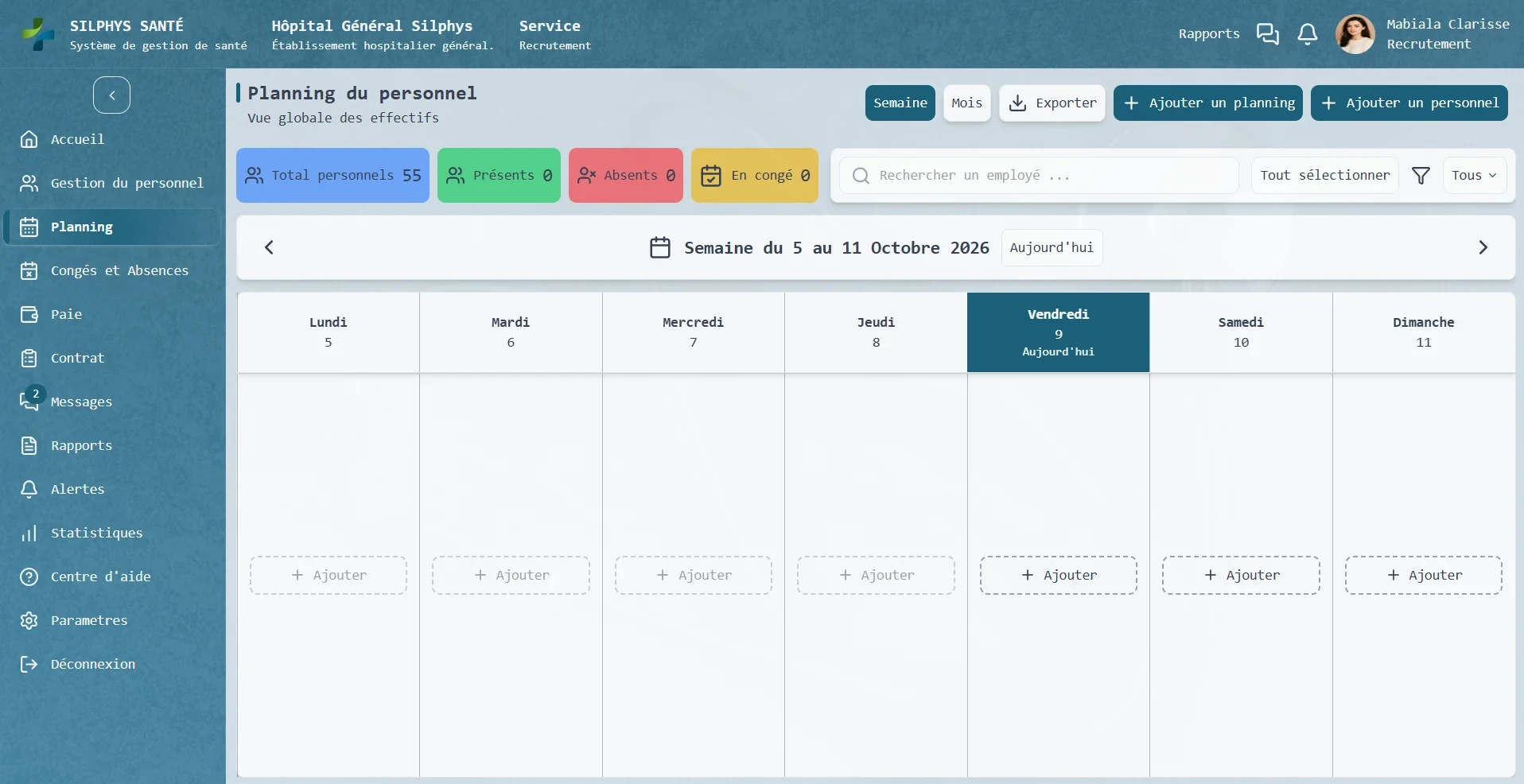1524x784 pixels.
Task: Collapse the sidebar with the chevron button
Action: [111, 95]
